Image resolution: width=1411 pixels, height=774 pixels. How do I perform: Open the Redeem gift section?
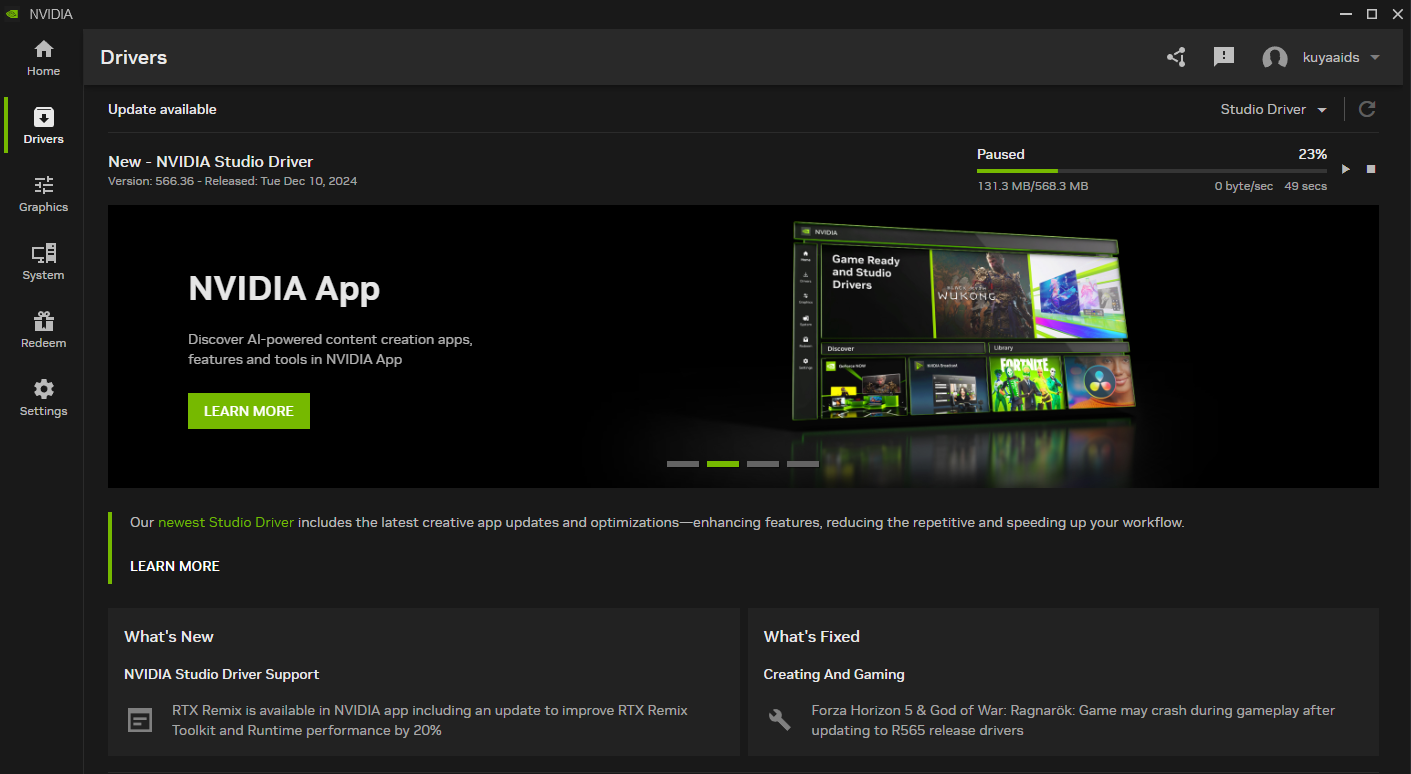click(43, 330)
